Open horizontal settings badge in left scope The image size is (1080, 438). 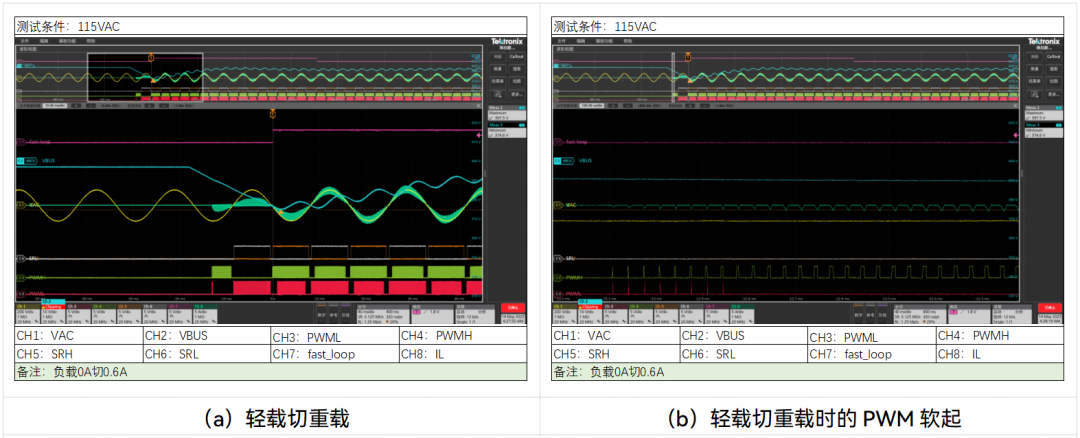pyautogui.click(x=383, y=314)
